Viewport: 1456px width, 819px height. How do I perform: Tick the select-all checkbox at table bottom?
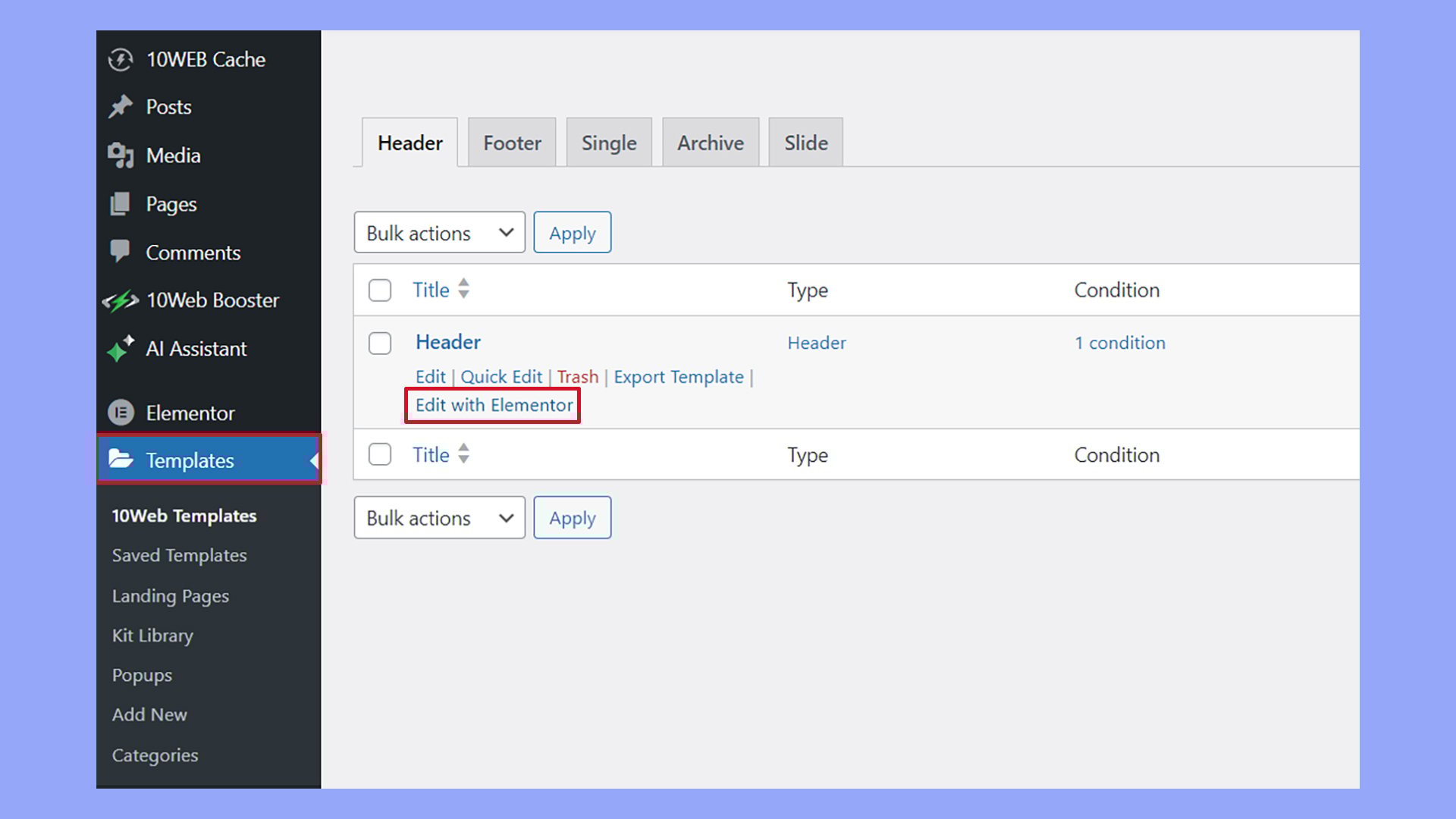(x=380, y=454)
